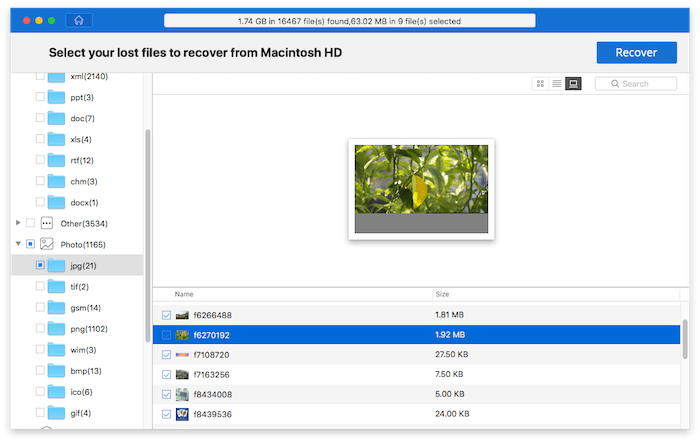
Task: Select the bmp(13) folder label
Action: pyautogui.click(x=86, y=371)
